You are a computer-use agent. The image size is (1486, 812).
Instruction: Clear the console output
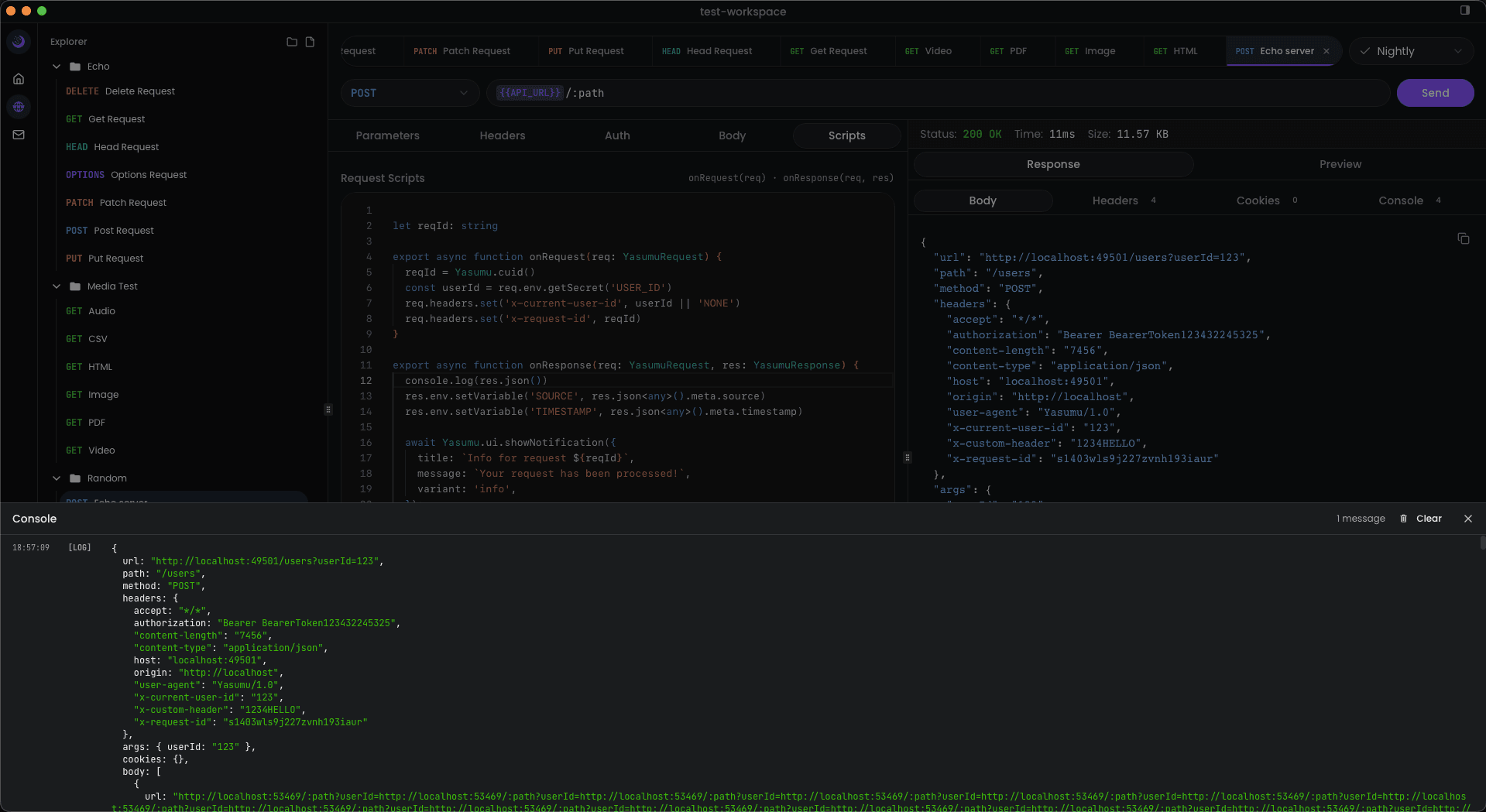pos(1429,519)
